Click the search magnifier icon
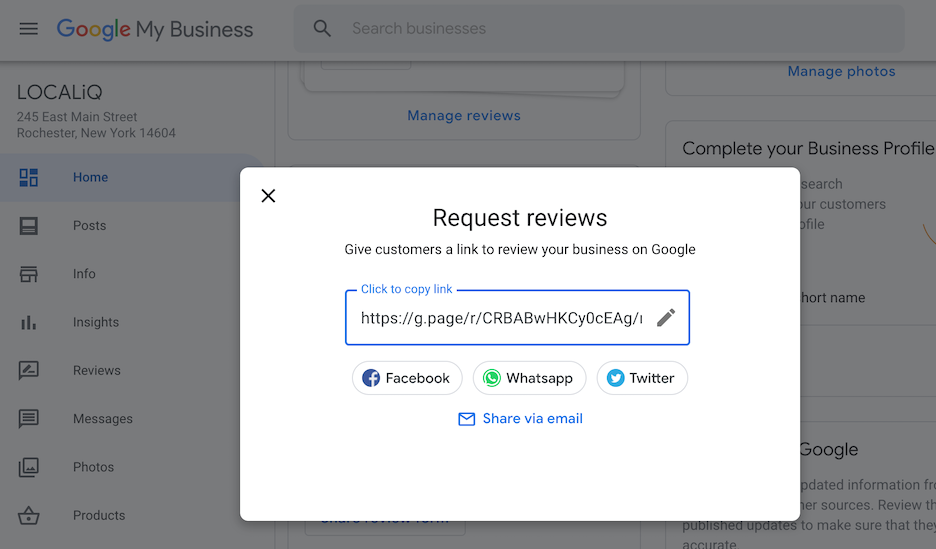 tap(322, 28)
